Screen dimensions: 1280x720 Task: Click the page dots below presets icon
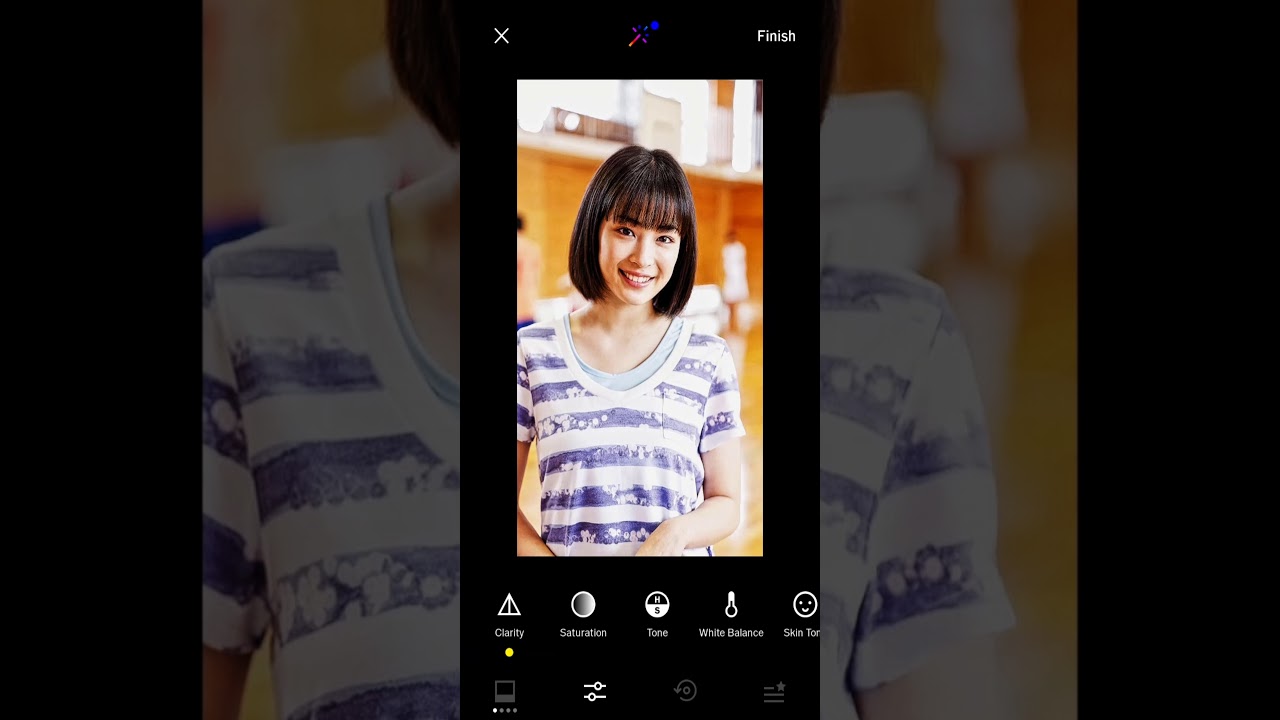(505, 710)
